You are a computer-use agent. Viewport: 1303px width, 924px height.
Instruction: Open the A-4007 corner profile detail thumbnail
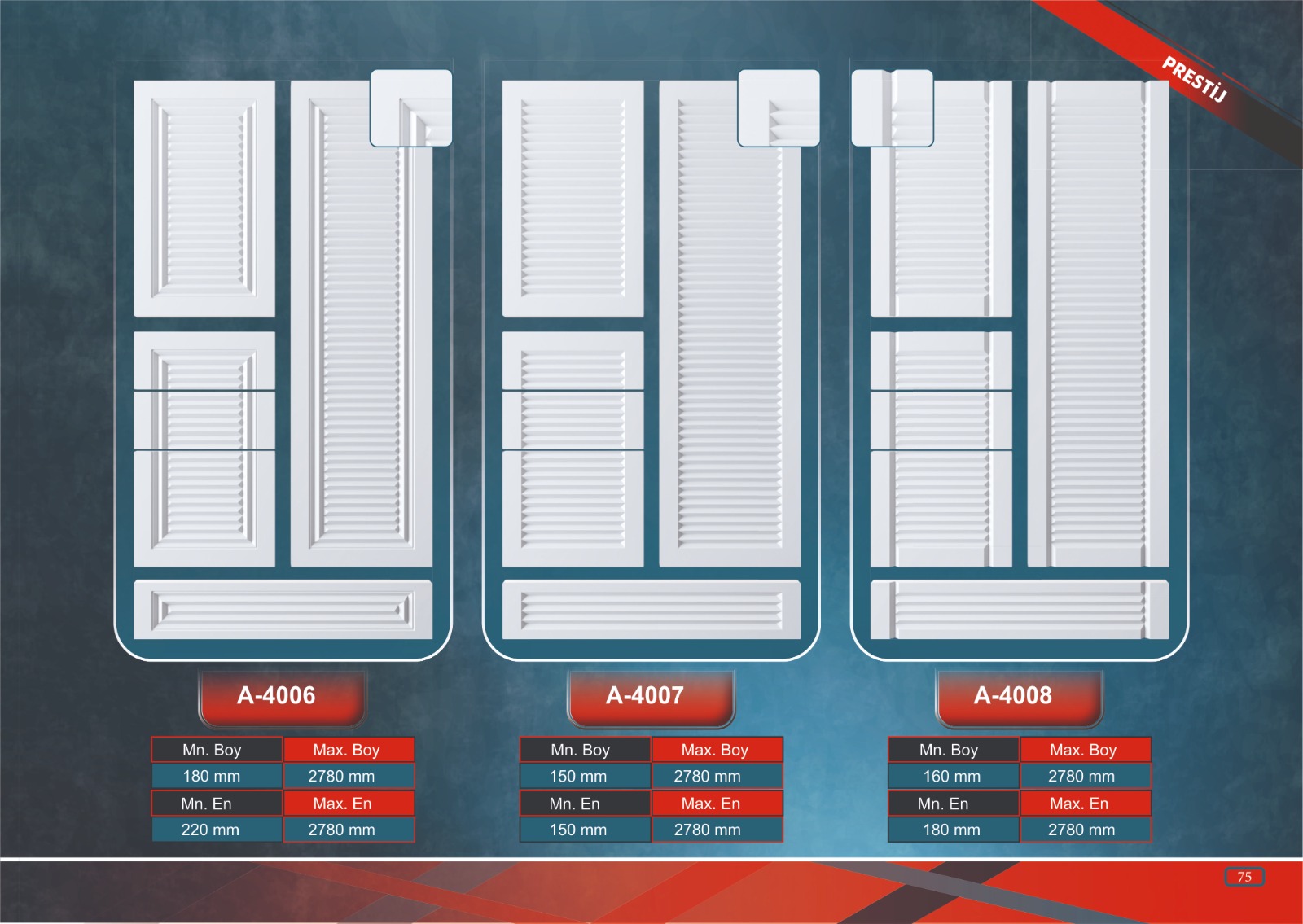tap(778, 108)
